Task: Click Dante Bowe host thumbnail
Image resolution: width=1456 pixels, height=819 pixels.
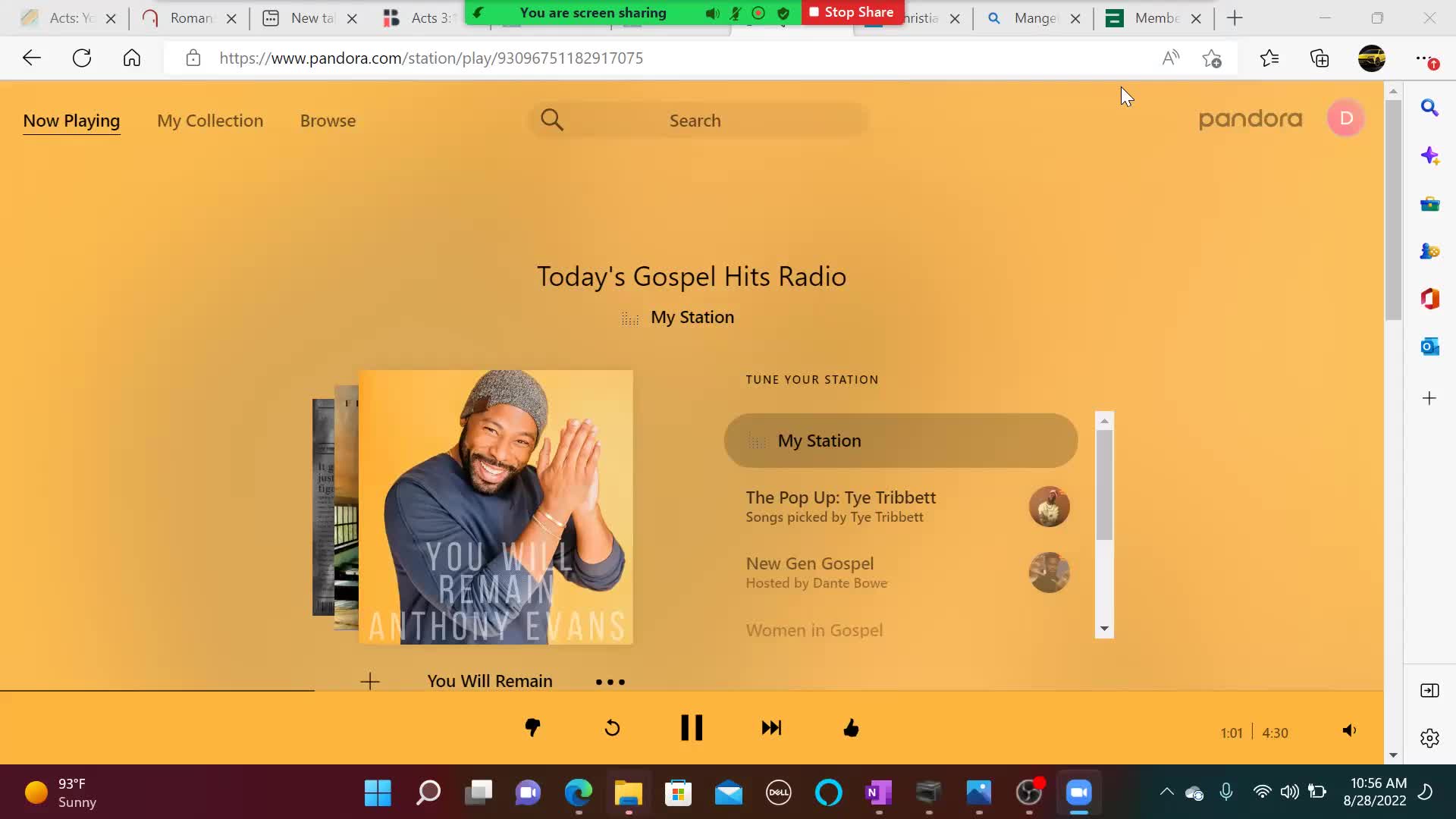Action: (x=1049, y=573)
